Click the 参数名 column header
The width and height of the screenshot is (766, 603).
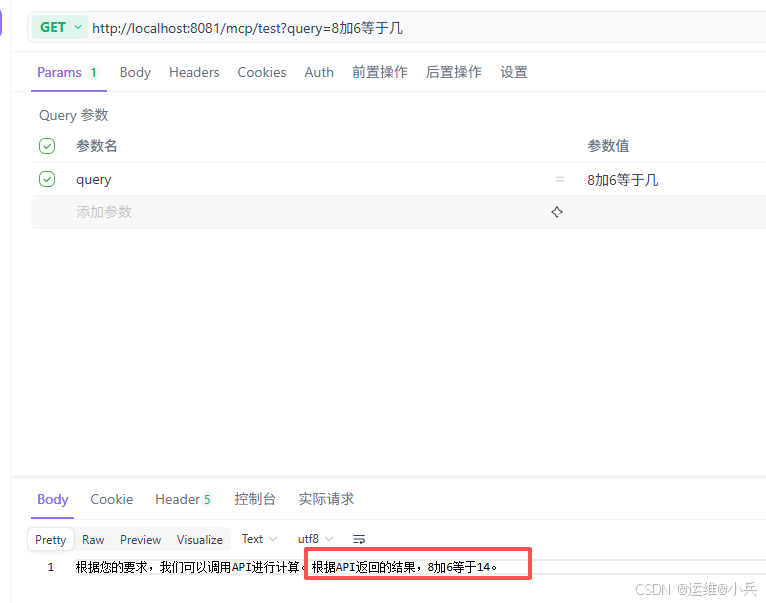(x=97, y=146)
